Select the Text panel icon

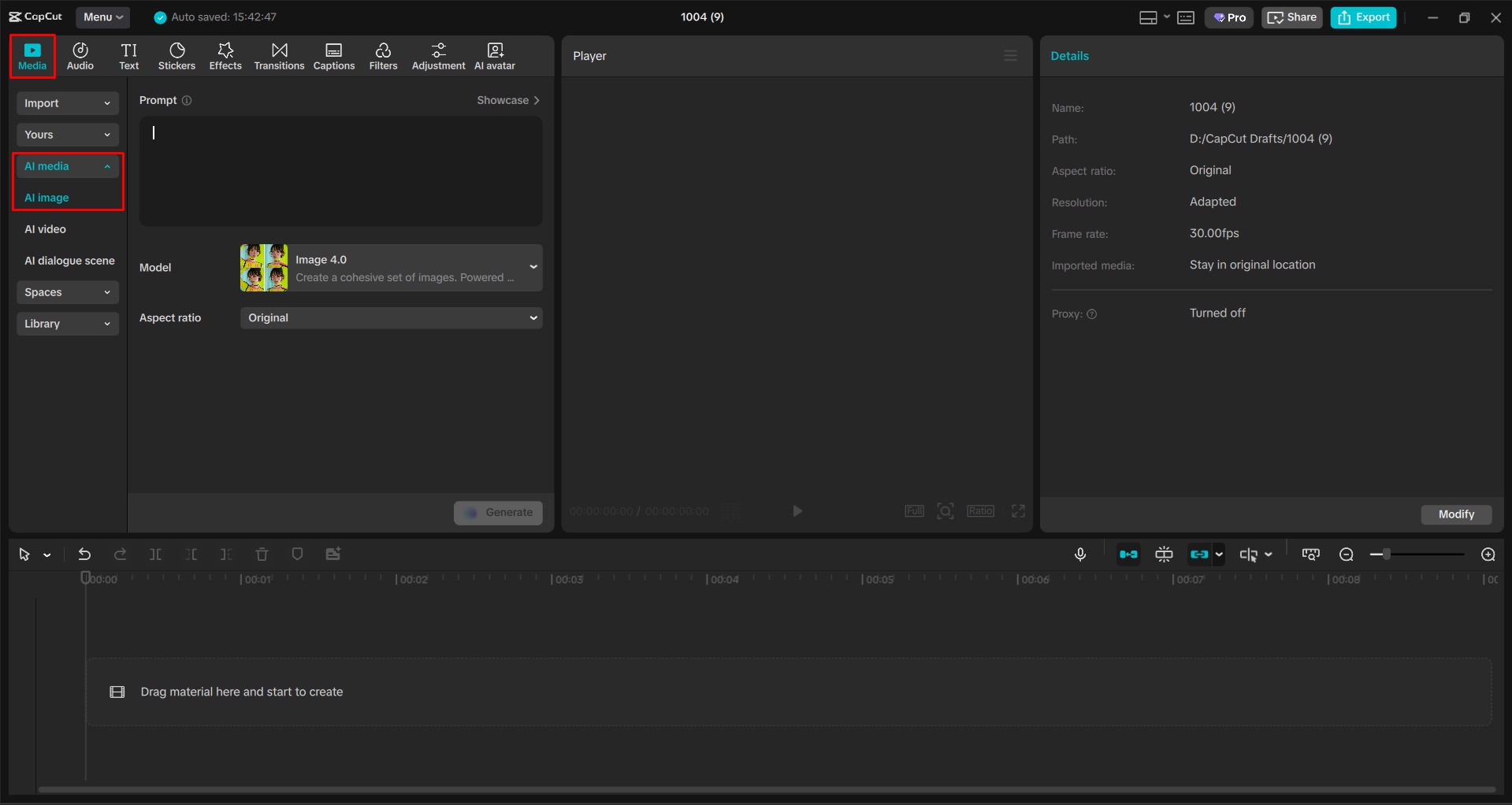point(128,55)
